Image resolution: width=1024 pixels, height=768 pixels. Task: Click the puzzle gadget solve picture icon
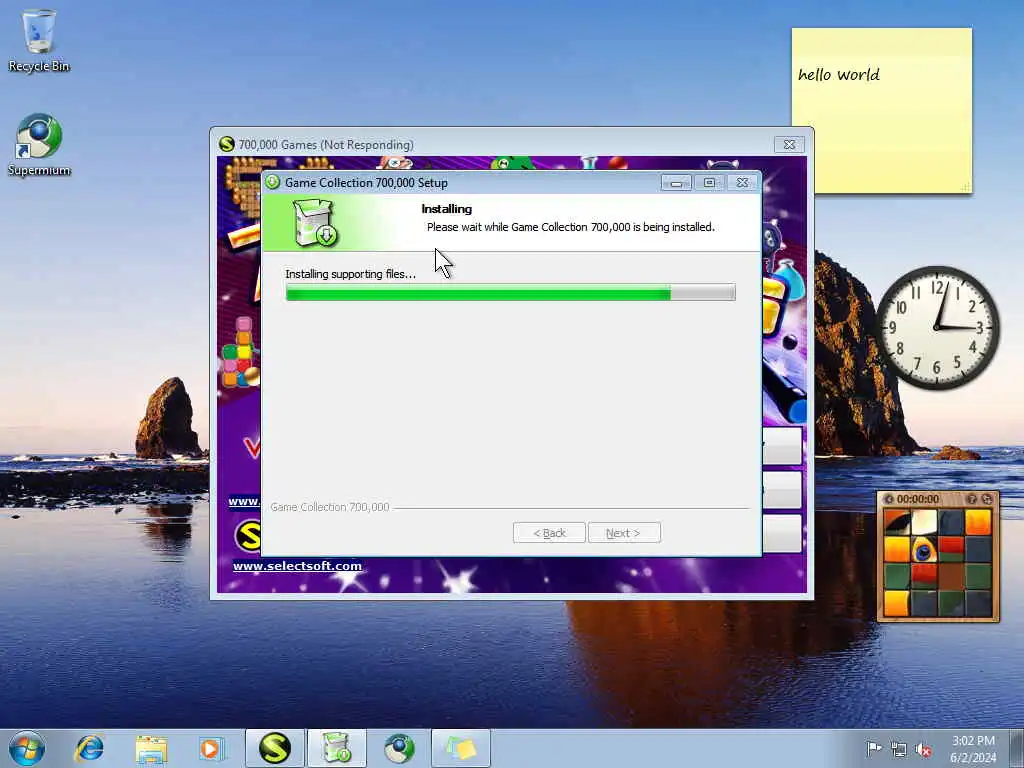pos(972,499)
